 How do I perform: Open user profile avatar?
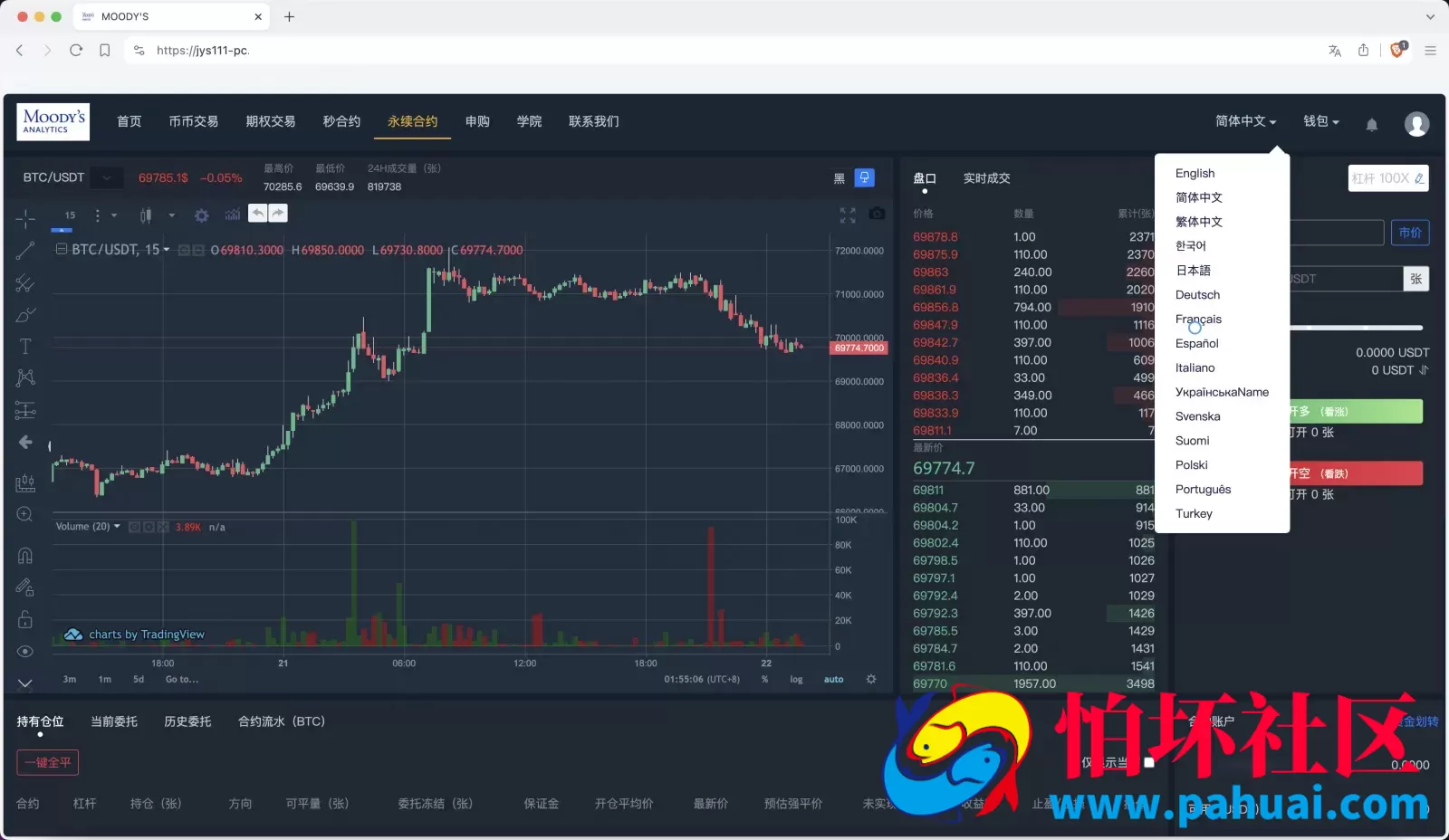point(1416,124)
